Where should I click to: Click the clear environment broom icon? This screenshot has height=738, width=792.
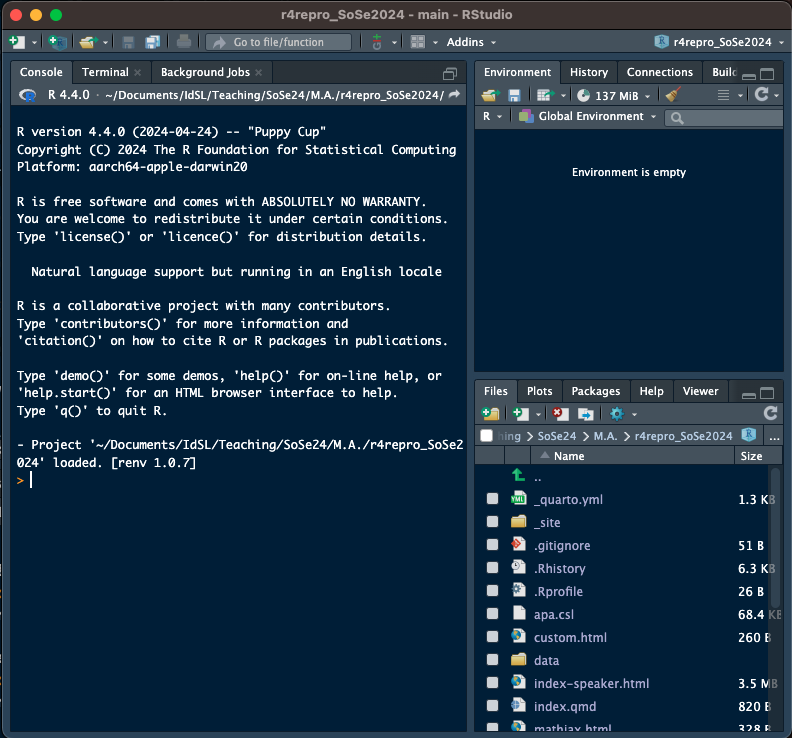coord(673,95)
